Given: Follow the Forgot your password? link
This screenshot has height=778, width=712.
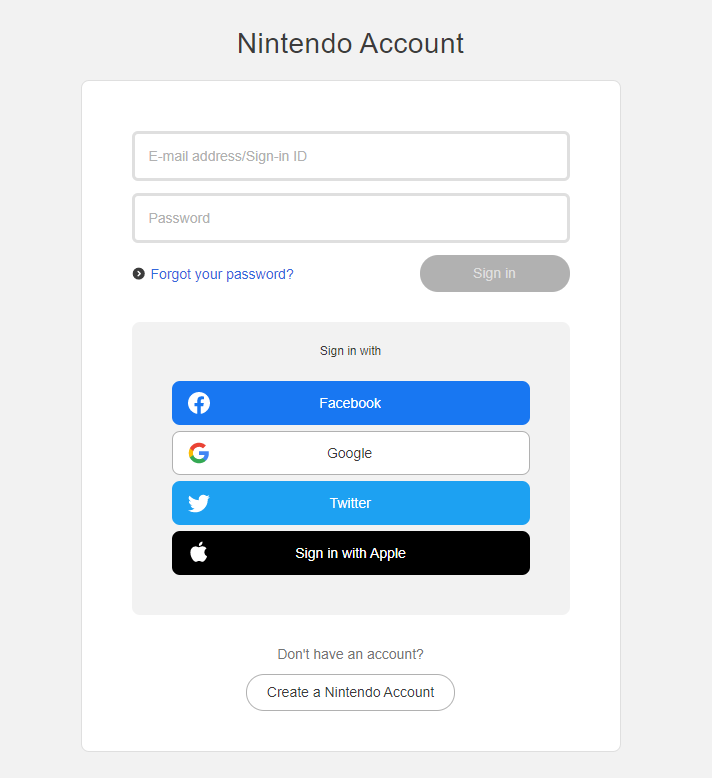Looking at the screenshot, I should pos(222,274).
